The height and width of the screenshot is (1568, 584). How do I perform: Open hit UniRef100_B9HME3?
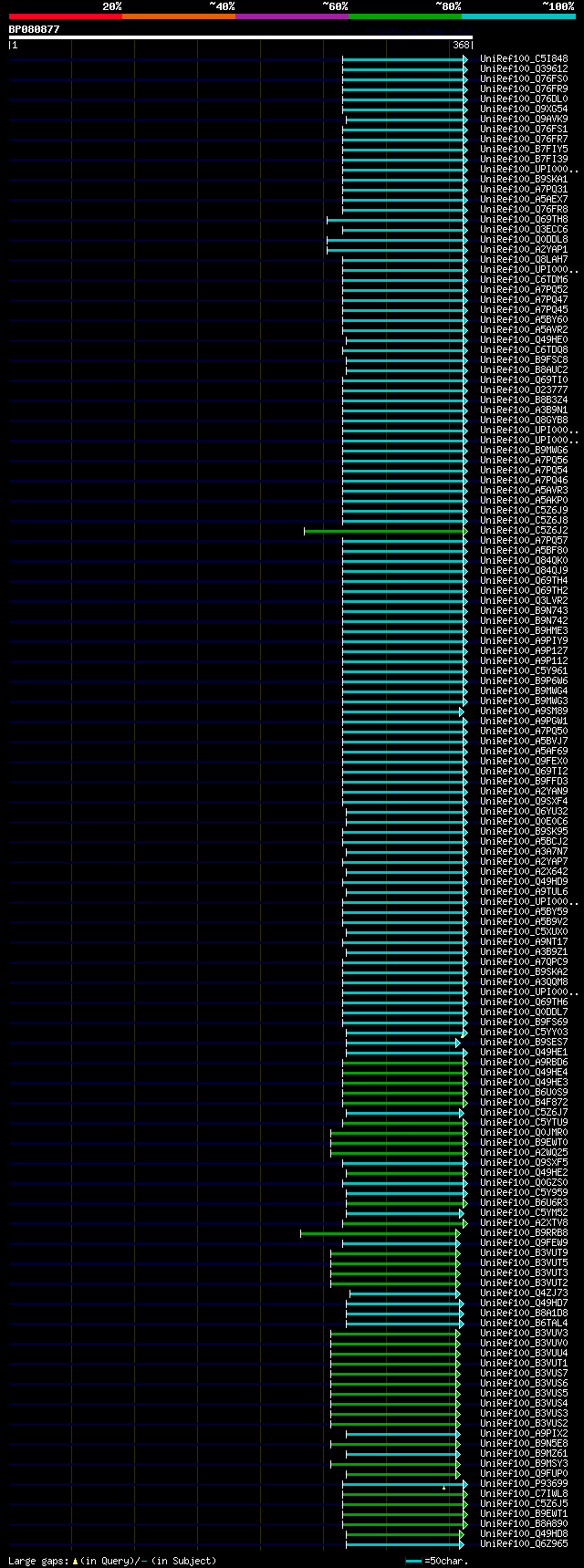(524, 631)
